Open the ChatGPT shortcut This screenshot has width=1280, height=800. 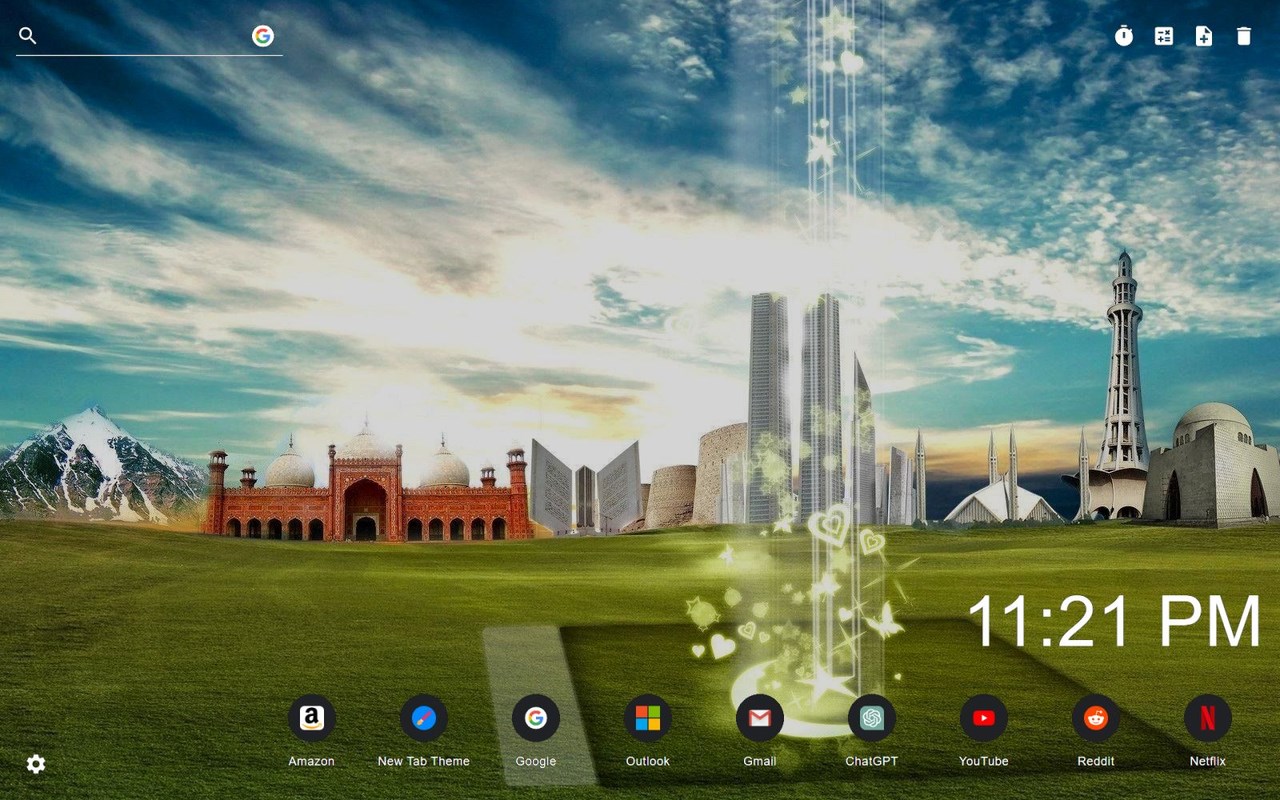point(871,717)
